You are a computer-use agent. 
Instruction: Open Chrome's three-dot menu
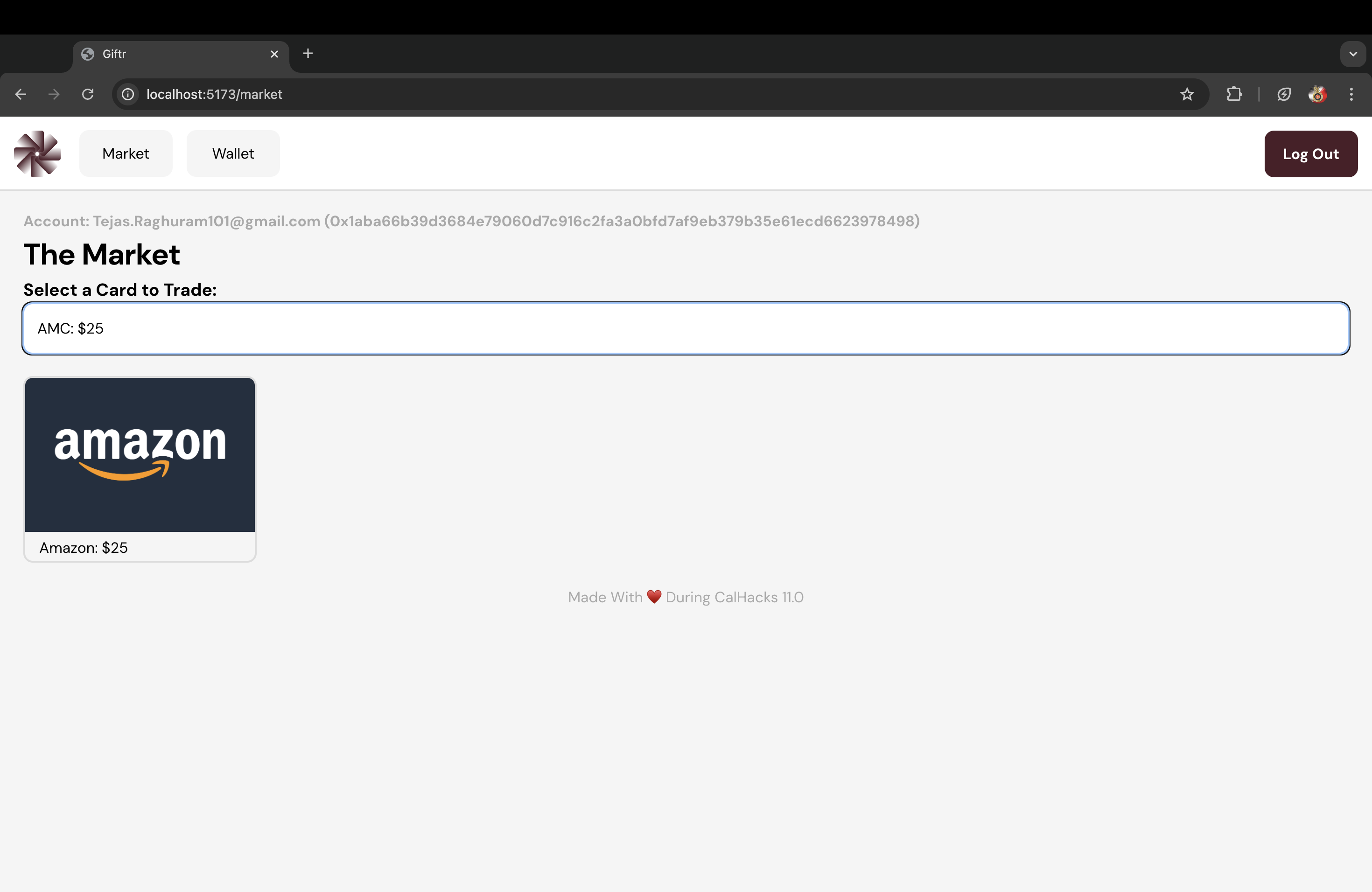(1351, 94)
